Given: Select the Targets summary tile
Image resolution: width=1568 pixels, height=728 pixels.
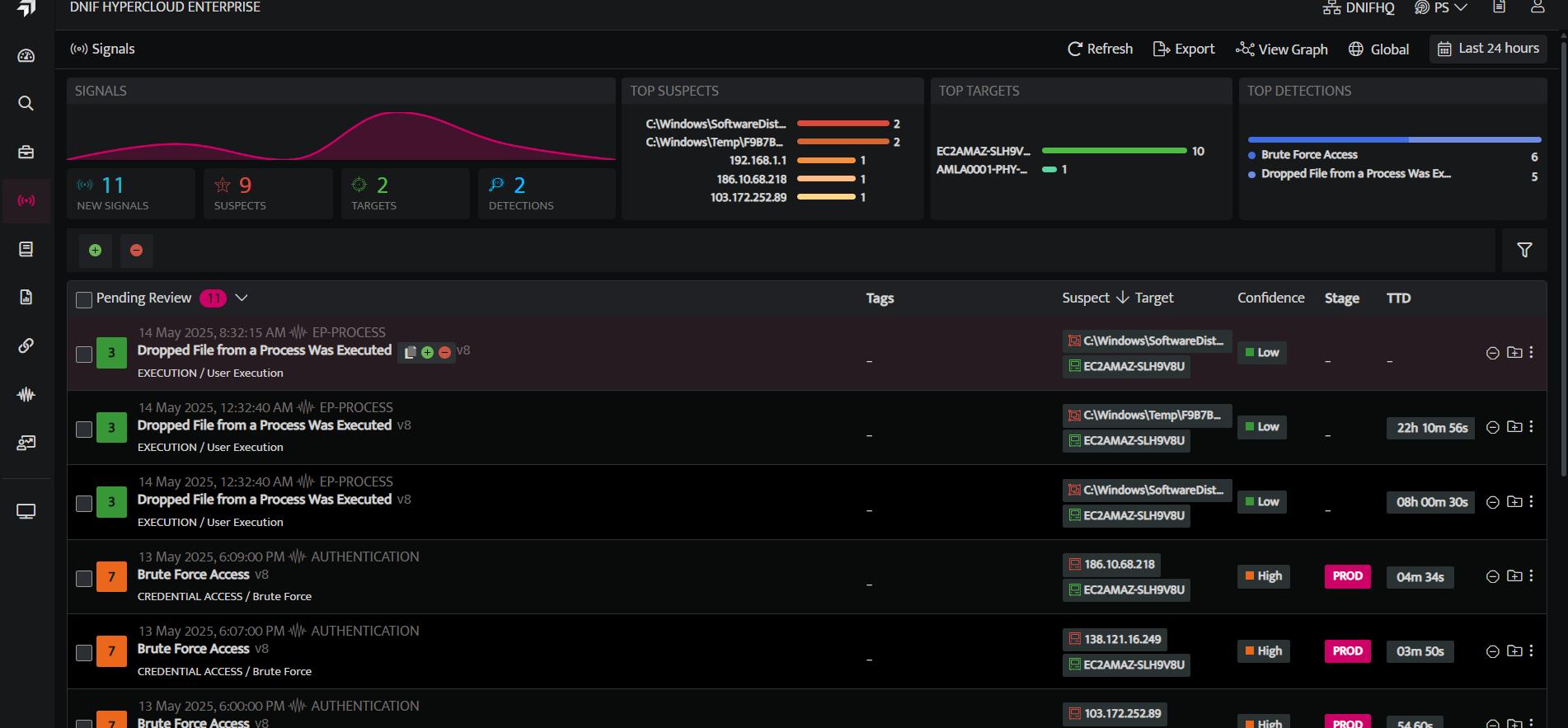Looking at the screenshot, I should point(406,194).
